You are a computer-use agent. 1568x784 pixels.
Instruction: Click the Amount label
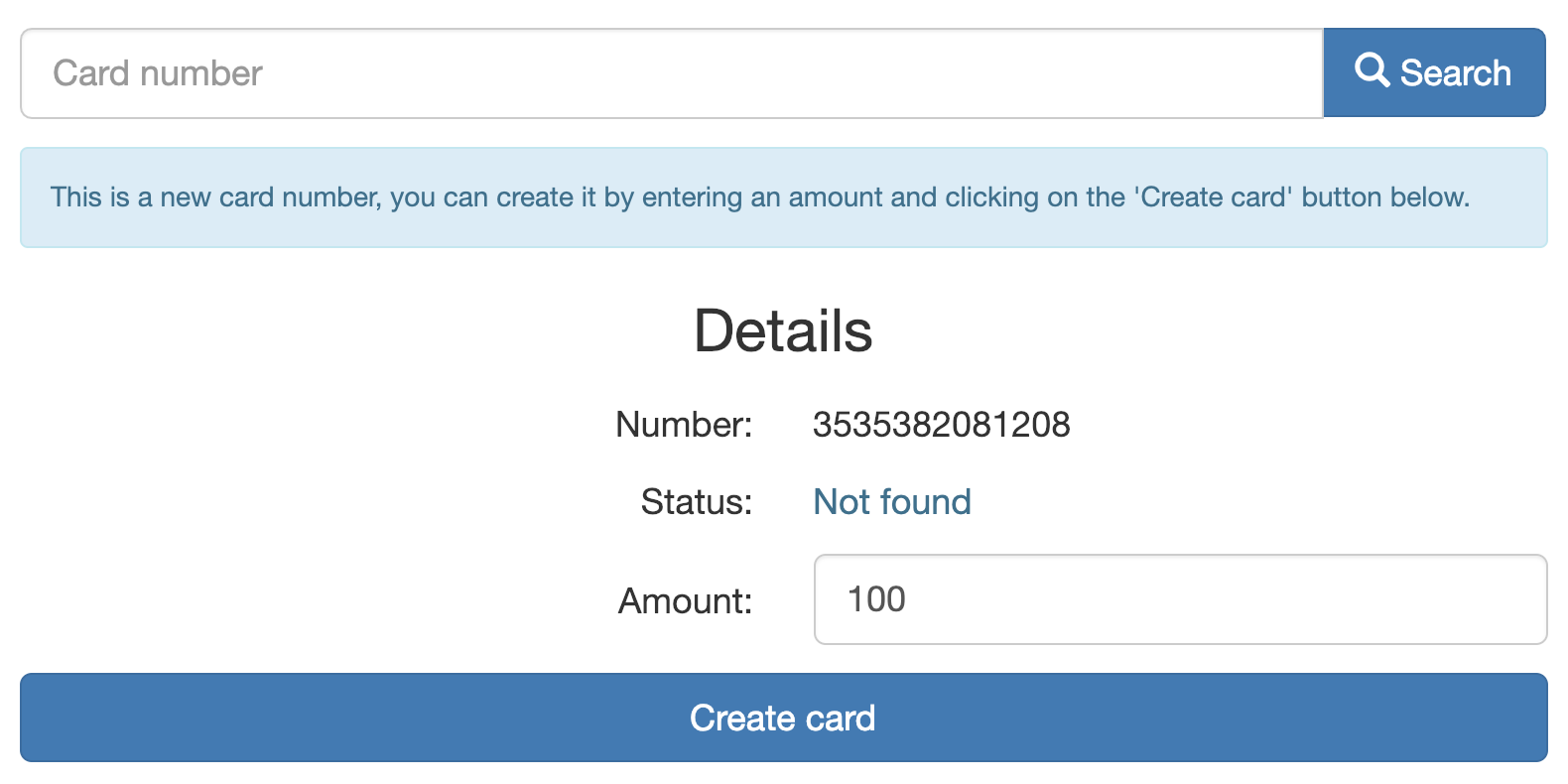[x=685, y=601]
